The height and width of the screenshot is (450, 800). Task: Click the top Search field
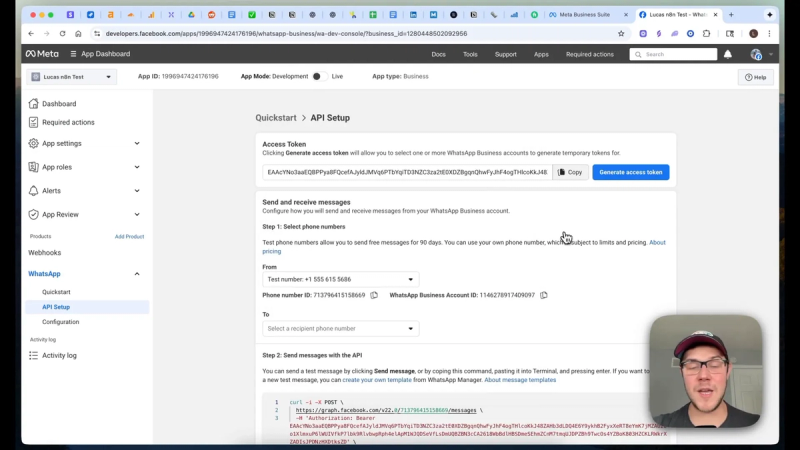point(673,54)
